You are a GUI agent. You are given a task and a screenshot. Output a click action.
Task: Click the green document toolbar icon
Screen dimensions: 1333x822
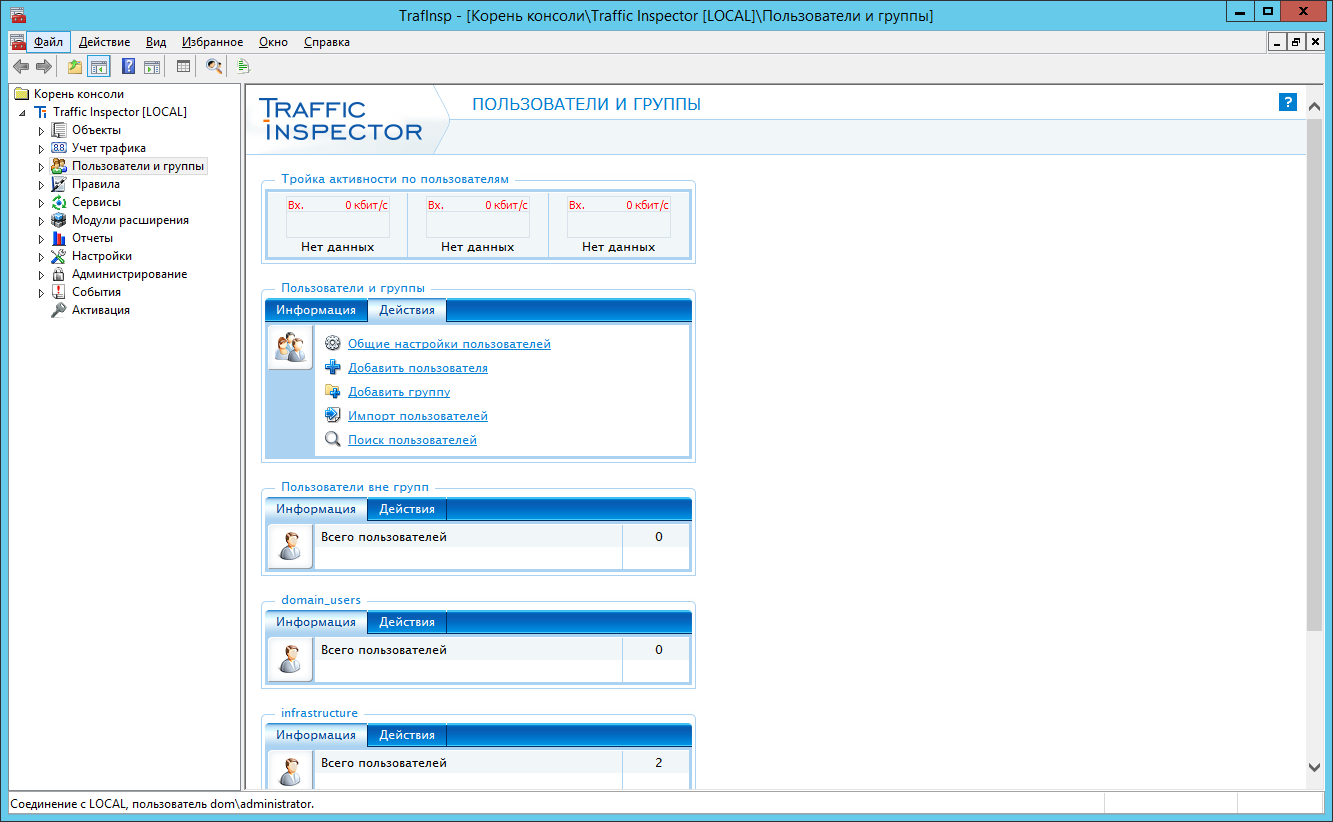[x=243, y=67]
